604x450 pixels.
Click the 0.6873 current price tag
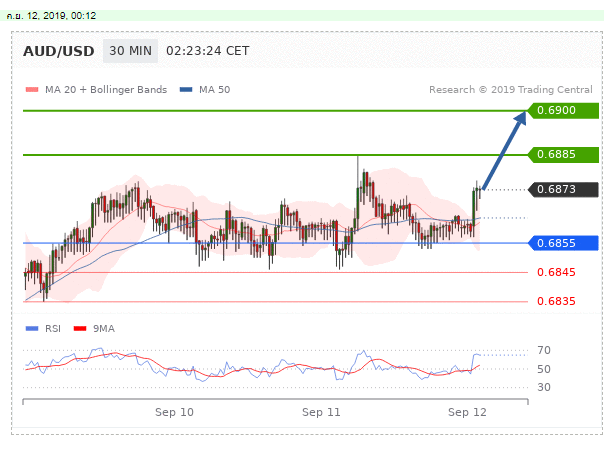click(x=564, y=190)
